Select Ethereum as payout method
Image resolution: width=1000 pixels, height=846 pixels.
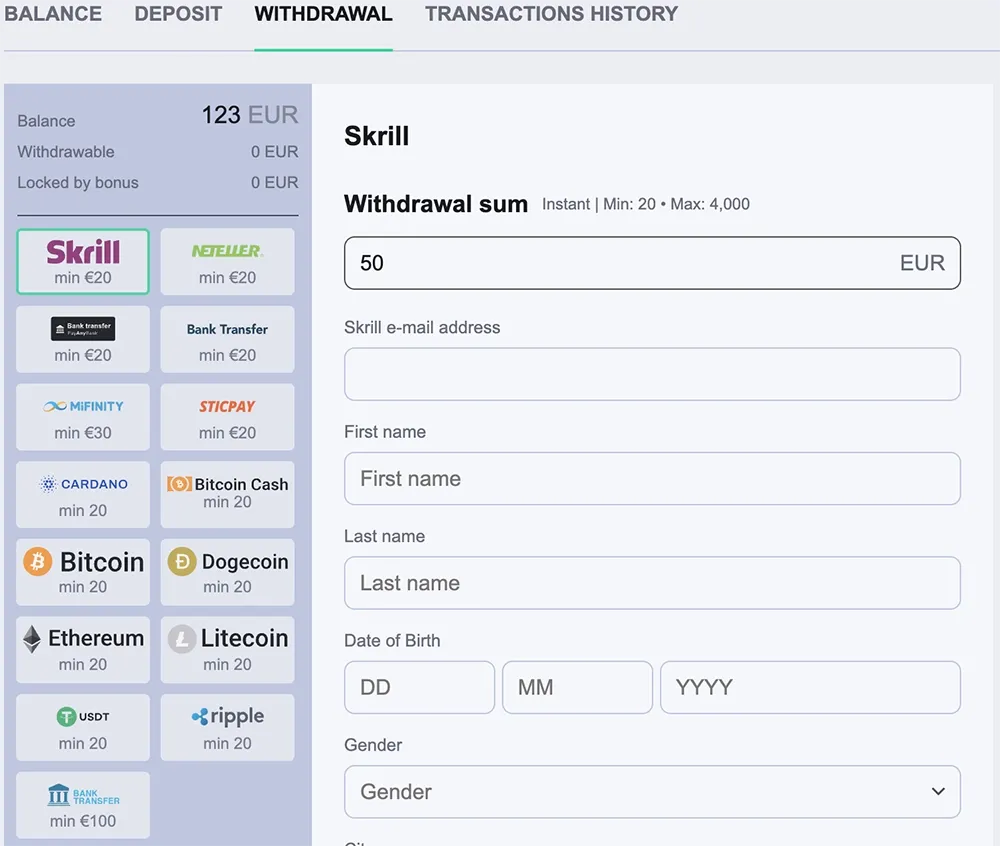(83, 650)
